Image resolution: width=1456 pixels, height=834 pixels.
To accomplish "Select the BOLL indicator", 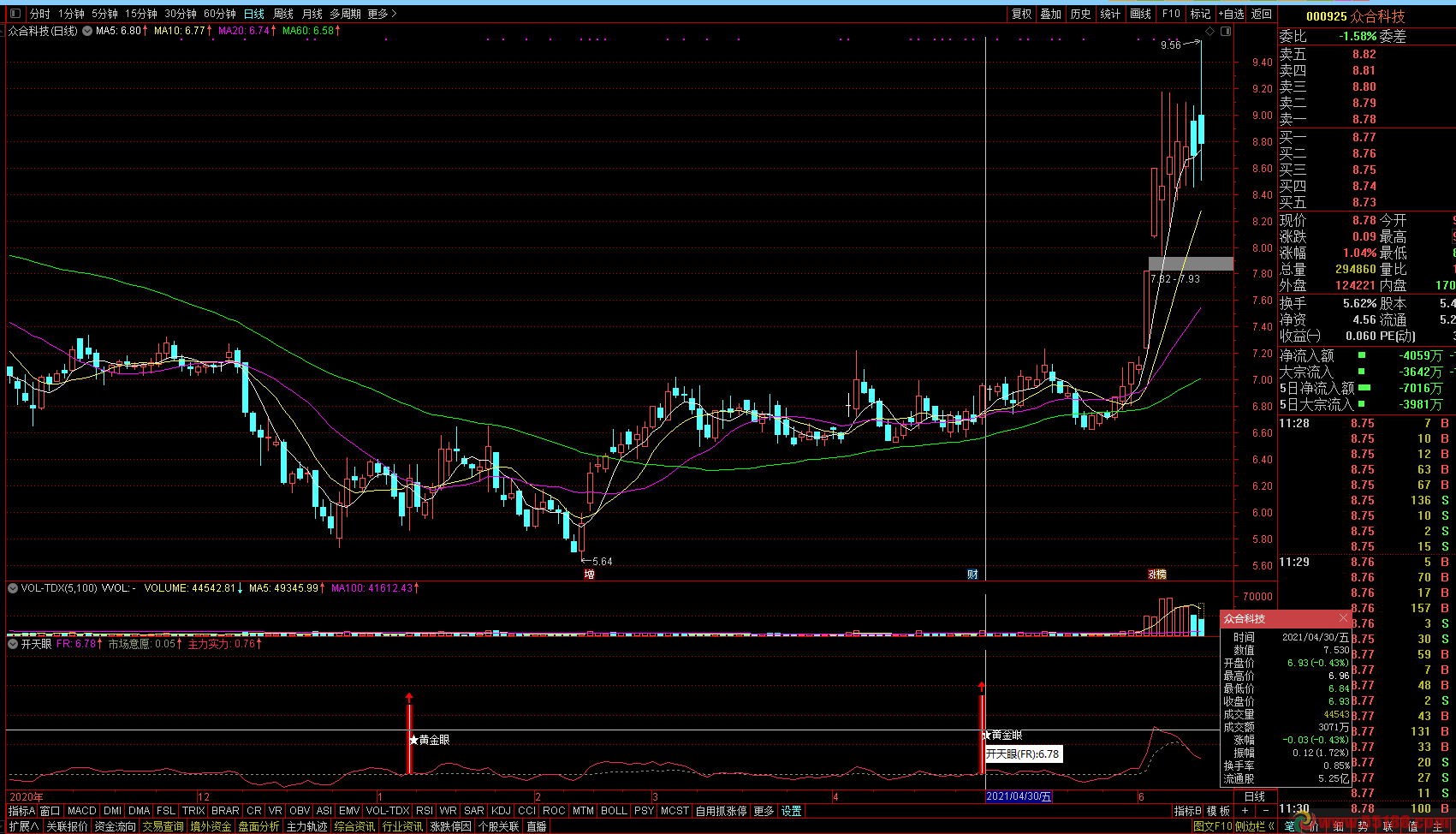I will tap(614, 811).
